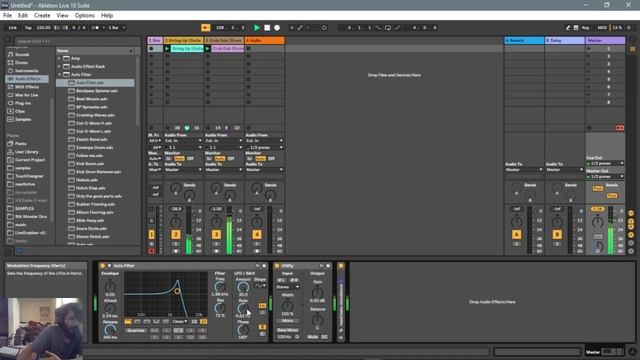The image size is (640, 360).
Task: Select Beat Mosaic.adv preset
Action: coord(92,99)
